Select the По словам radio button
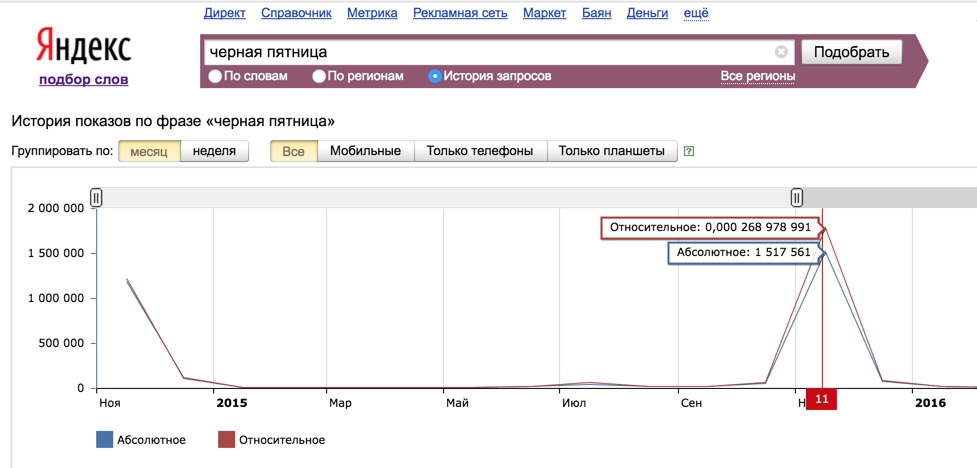This screenshot has width=977, height=468. [216, 77]
